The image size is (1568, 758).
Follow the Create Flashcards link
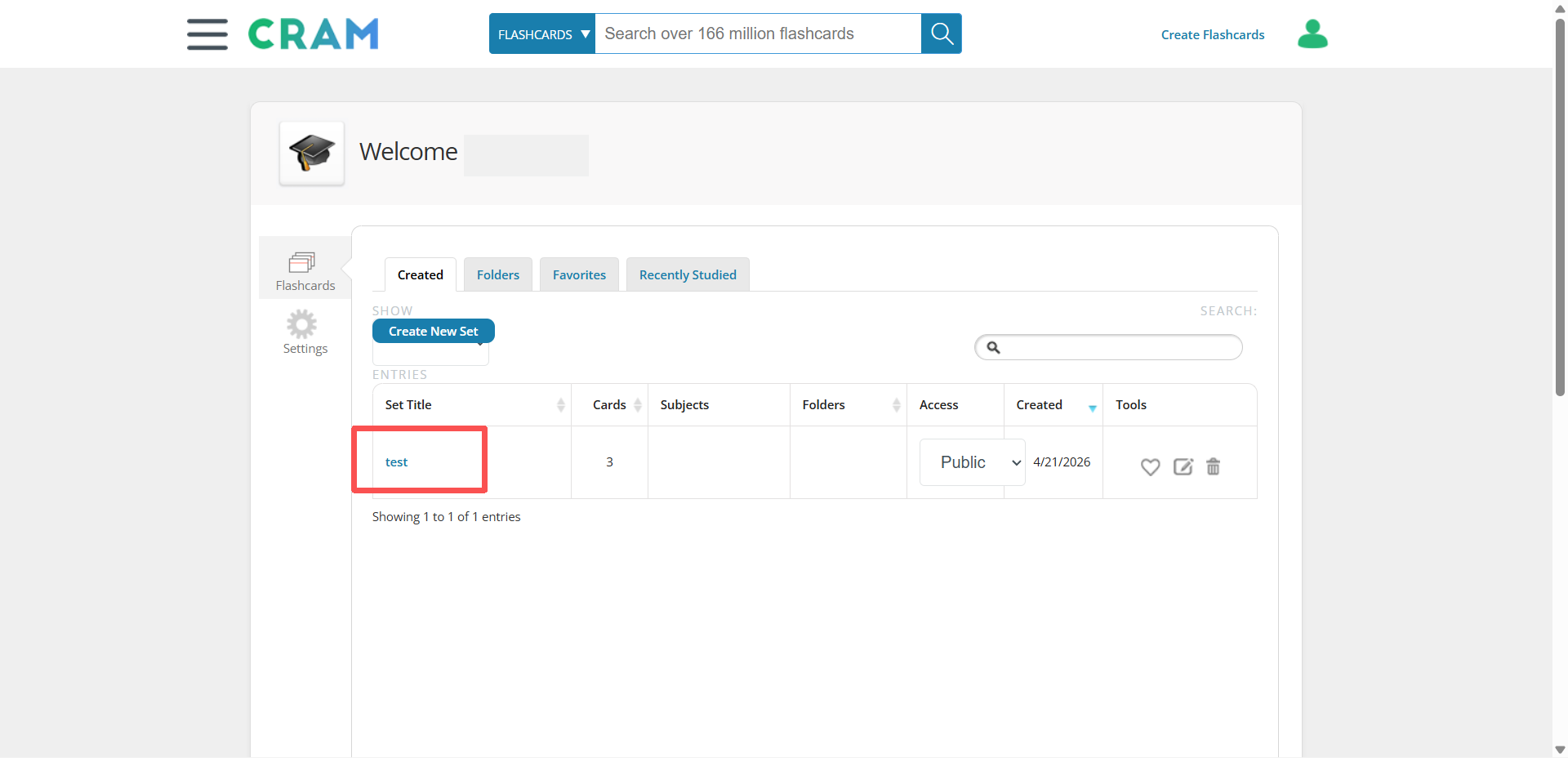point(1212,34)
